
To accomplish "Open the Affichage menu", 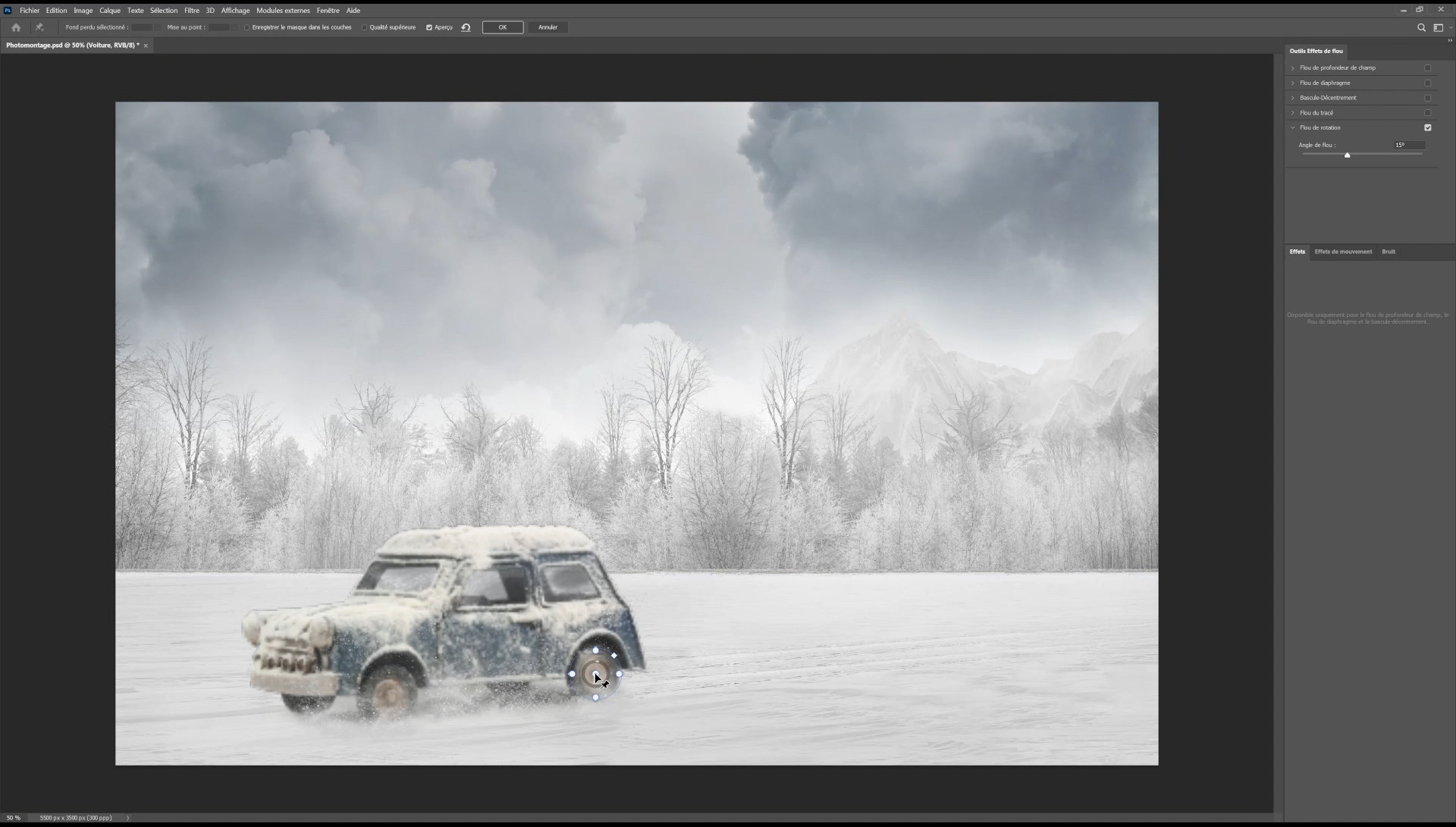I will point(235,11).
